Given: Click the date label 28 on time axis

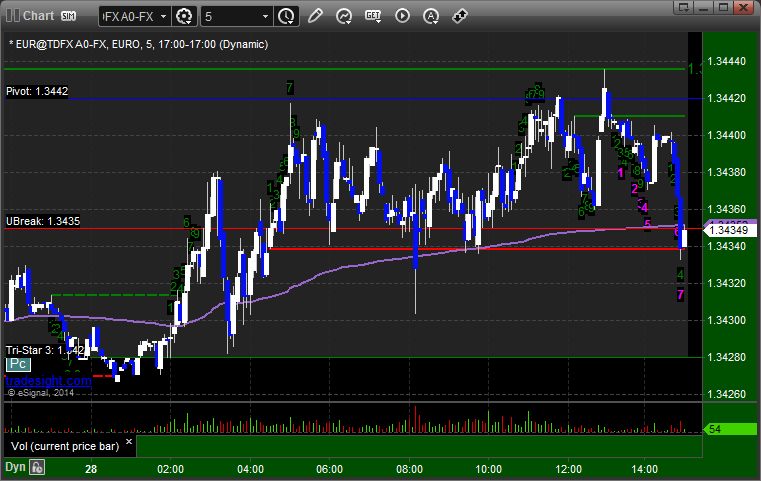Looking at the screenshot, I should (91, 469).
